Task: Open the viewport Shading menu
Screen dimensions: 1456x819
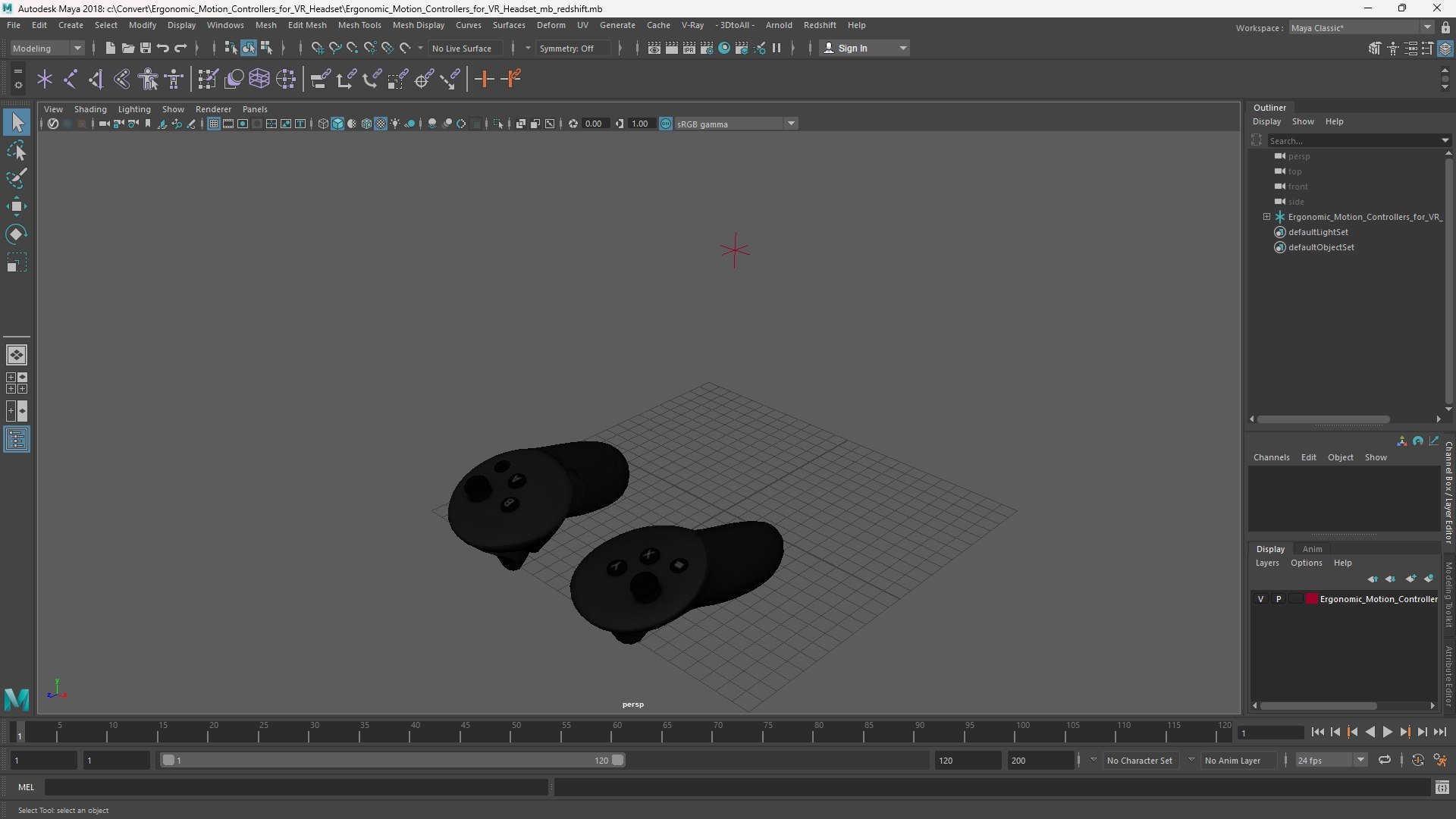Action: click(x=90, y=109)
